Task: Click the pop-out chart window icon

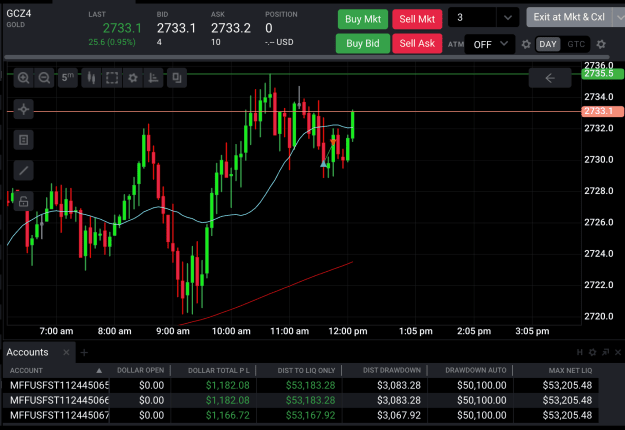Action: click(x=177, y=78)
